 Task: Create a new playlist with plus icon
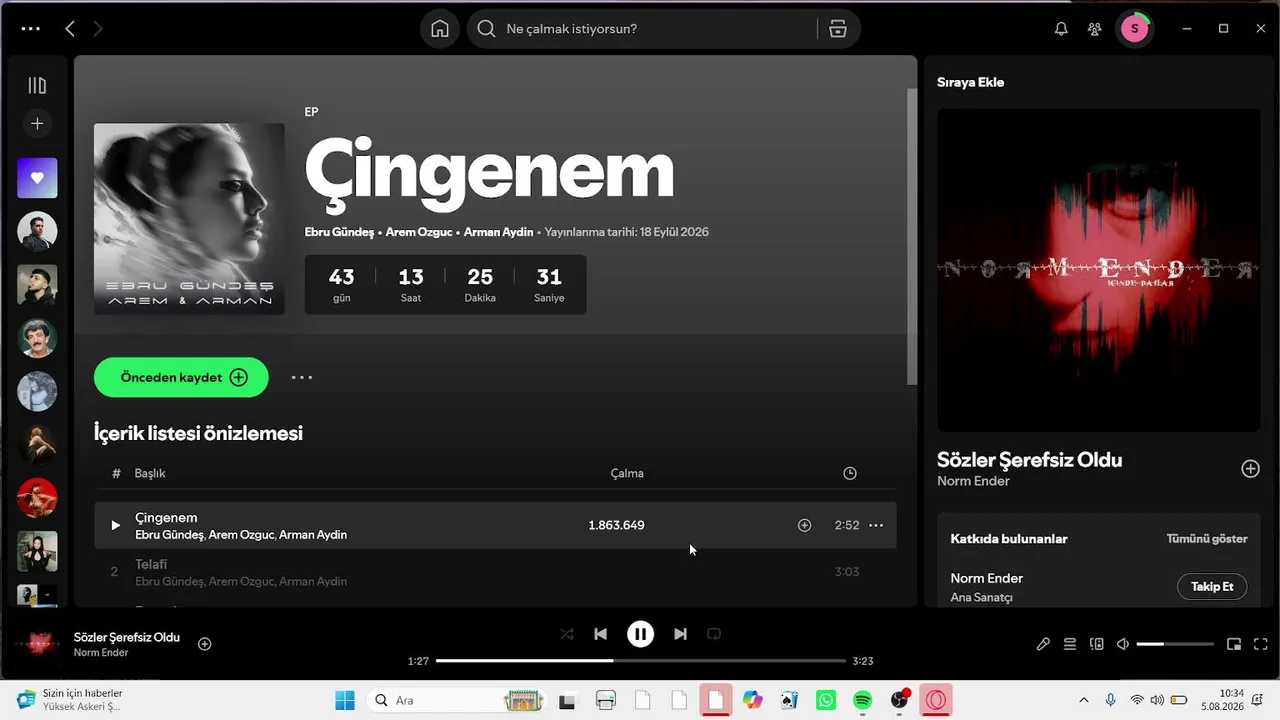[x=37, y=124]
